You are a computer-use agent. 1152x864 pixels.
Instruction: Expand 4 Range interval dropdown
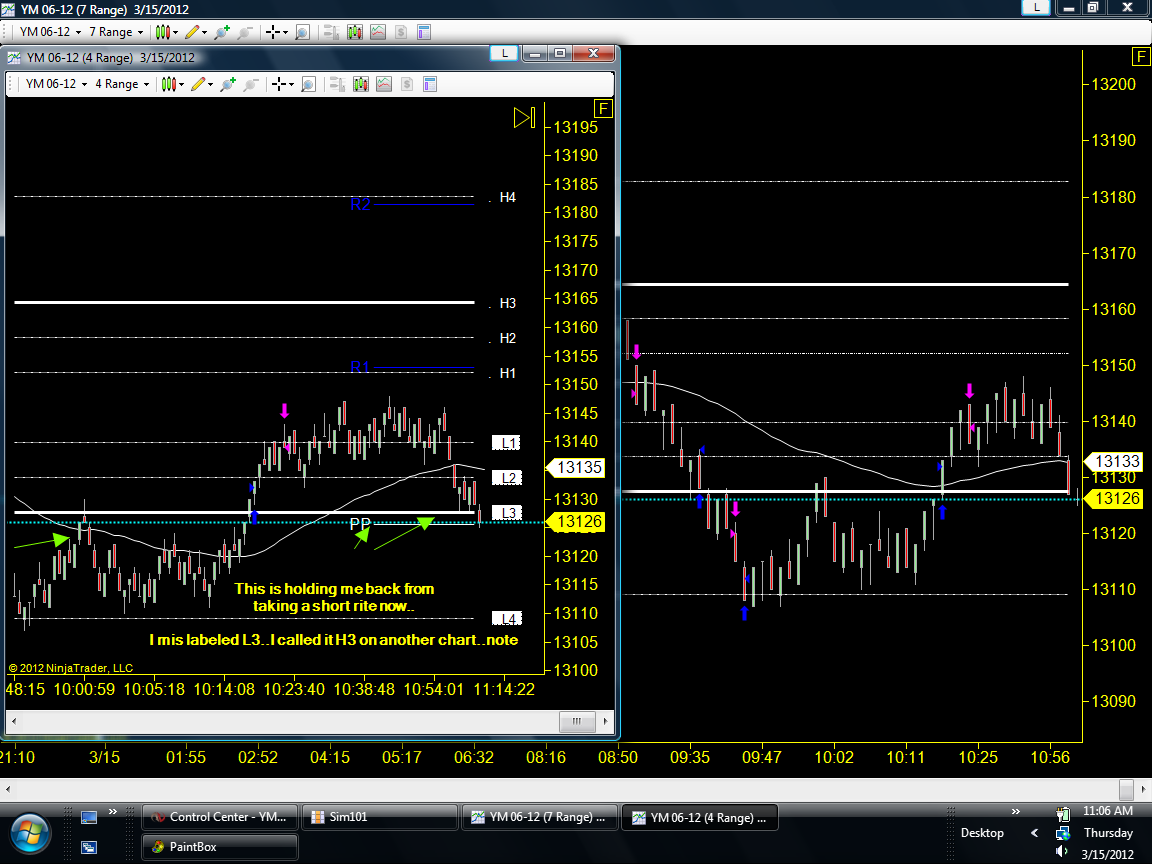point(146,84)
